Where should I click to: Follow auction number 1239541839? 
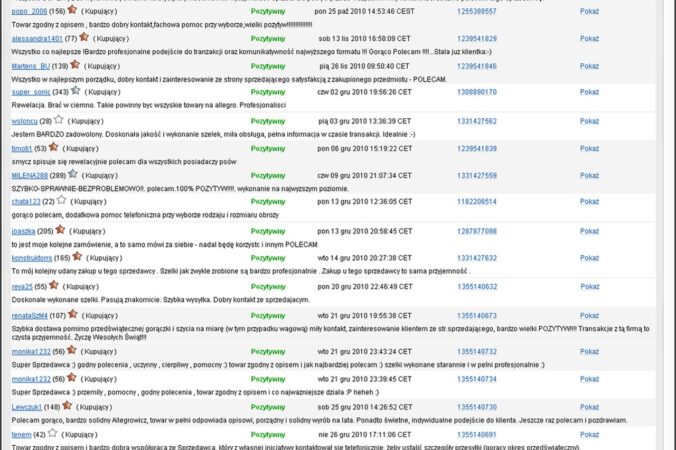pyautogui.click(x=477, y=149)
